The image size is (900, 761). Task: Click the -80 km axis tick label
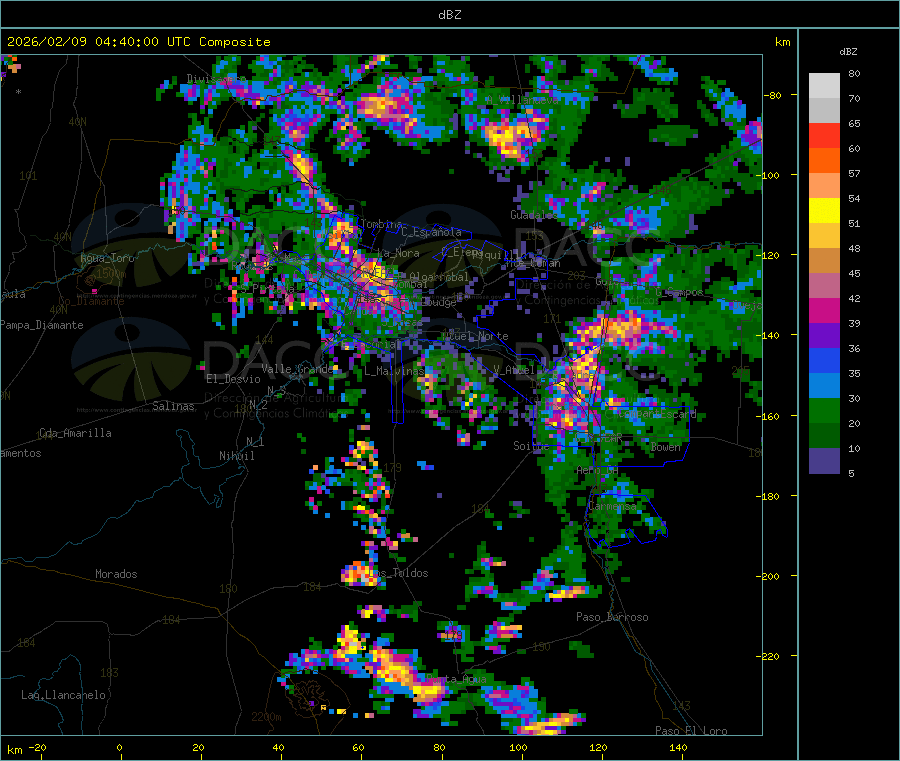click(773, 95)
